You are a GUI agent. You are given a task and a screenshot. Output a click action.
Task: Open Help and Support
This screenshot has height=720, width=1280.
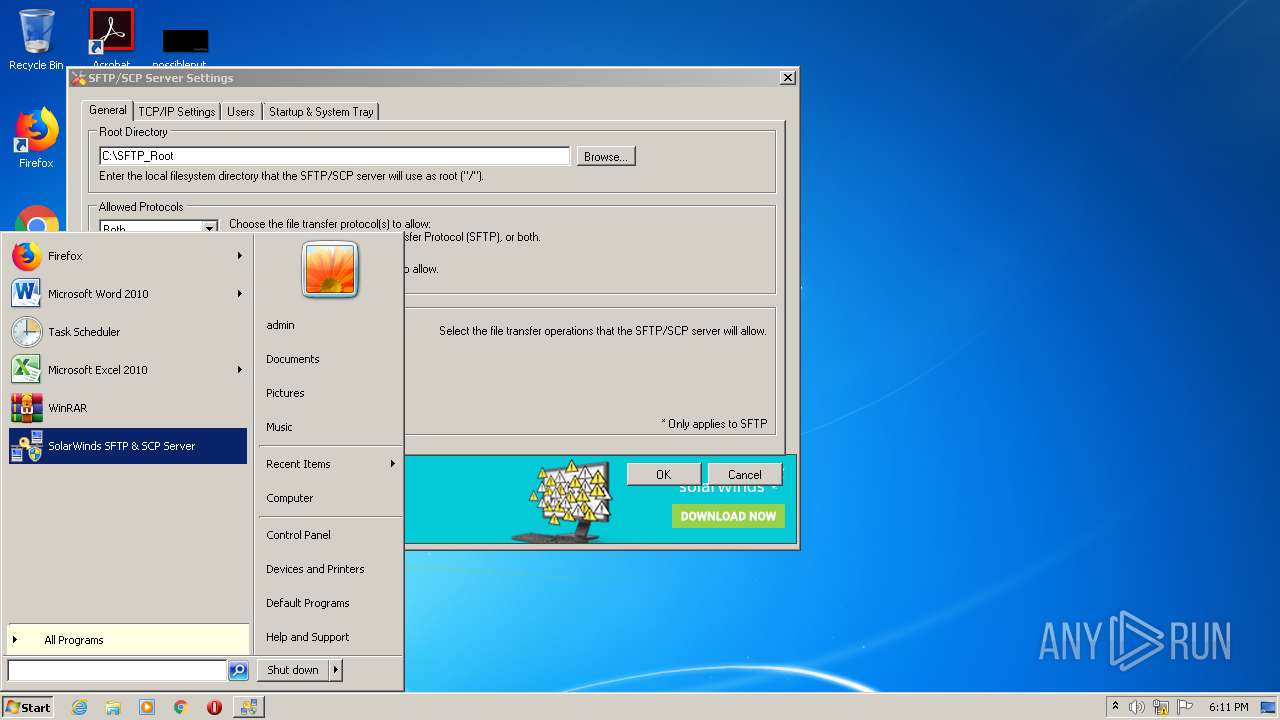tap(308, 637)
